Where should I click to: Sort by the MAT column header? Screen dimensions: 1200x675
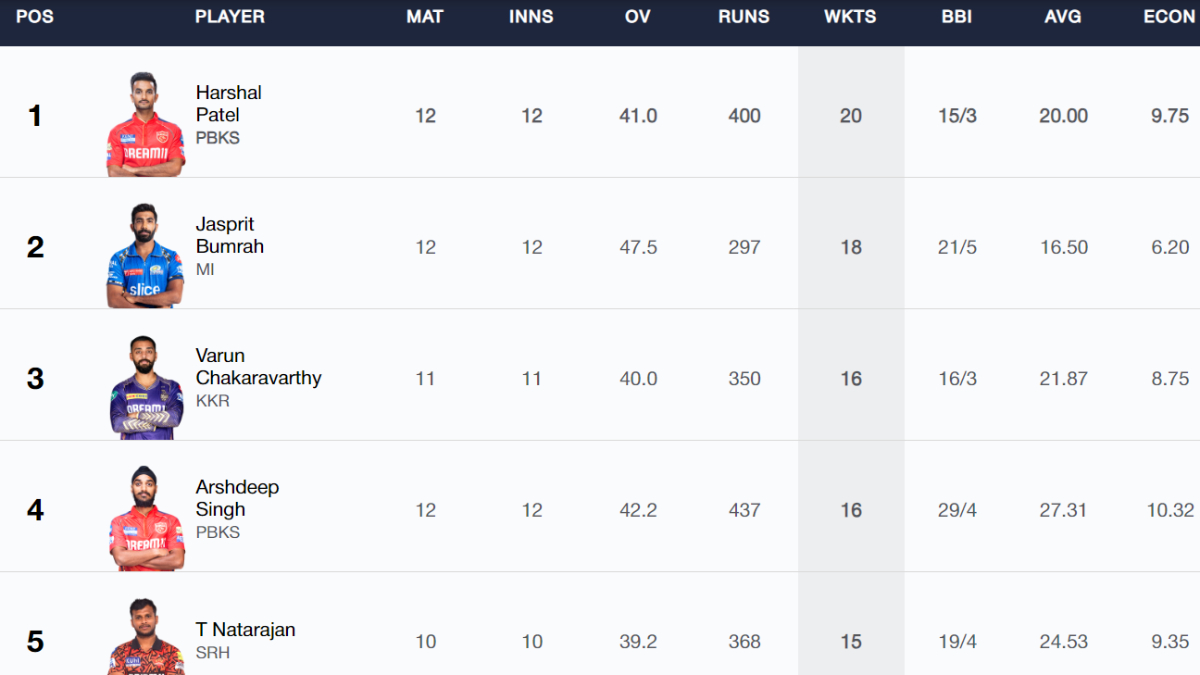tap(425, 17)
